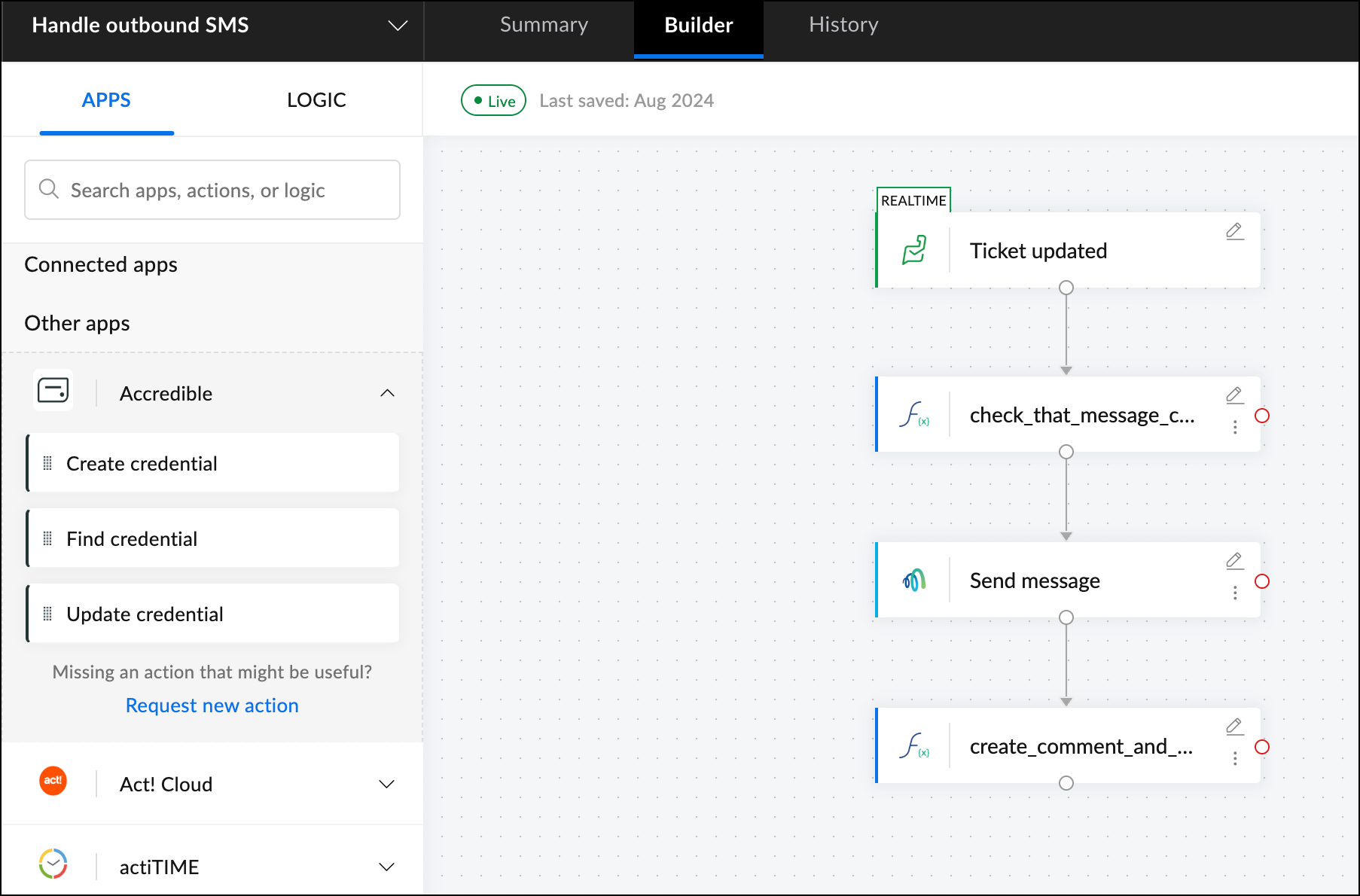Edit the create_comment_and step
Screen dimensions: 1360x896
pyautogui.click(x=1235, y=727)
